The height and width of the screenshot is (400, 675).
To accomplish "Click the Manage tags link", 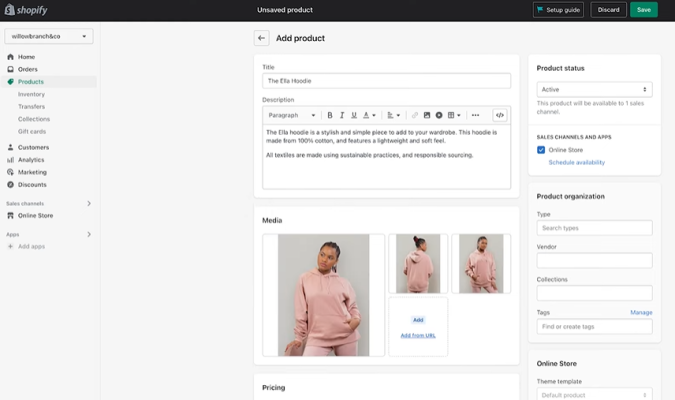I will [641, 312].
